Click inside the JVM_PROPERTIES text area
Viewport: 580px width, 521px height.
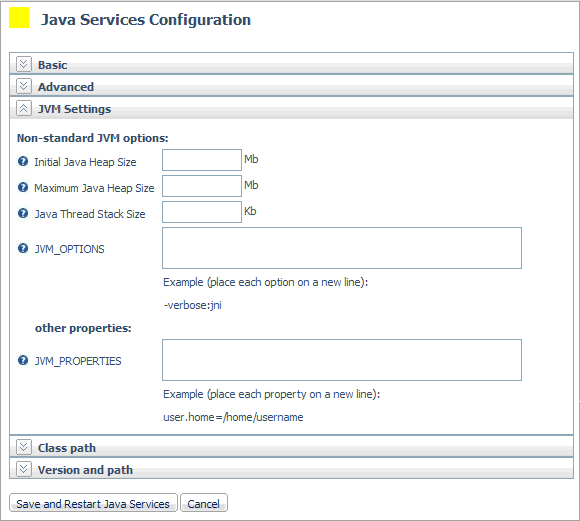[x=342, y=360]
